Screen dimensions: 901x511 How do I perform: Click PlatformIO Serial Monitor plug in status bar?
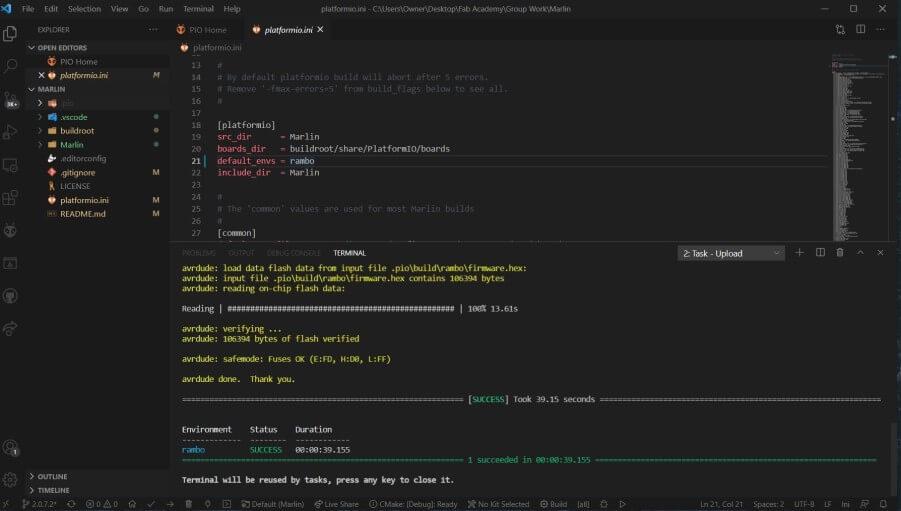(207, 504)
